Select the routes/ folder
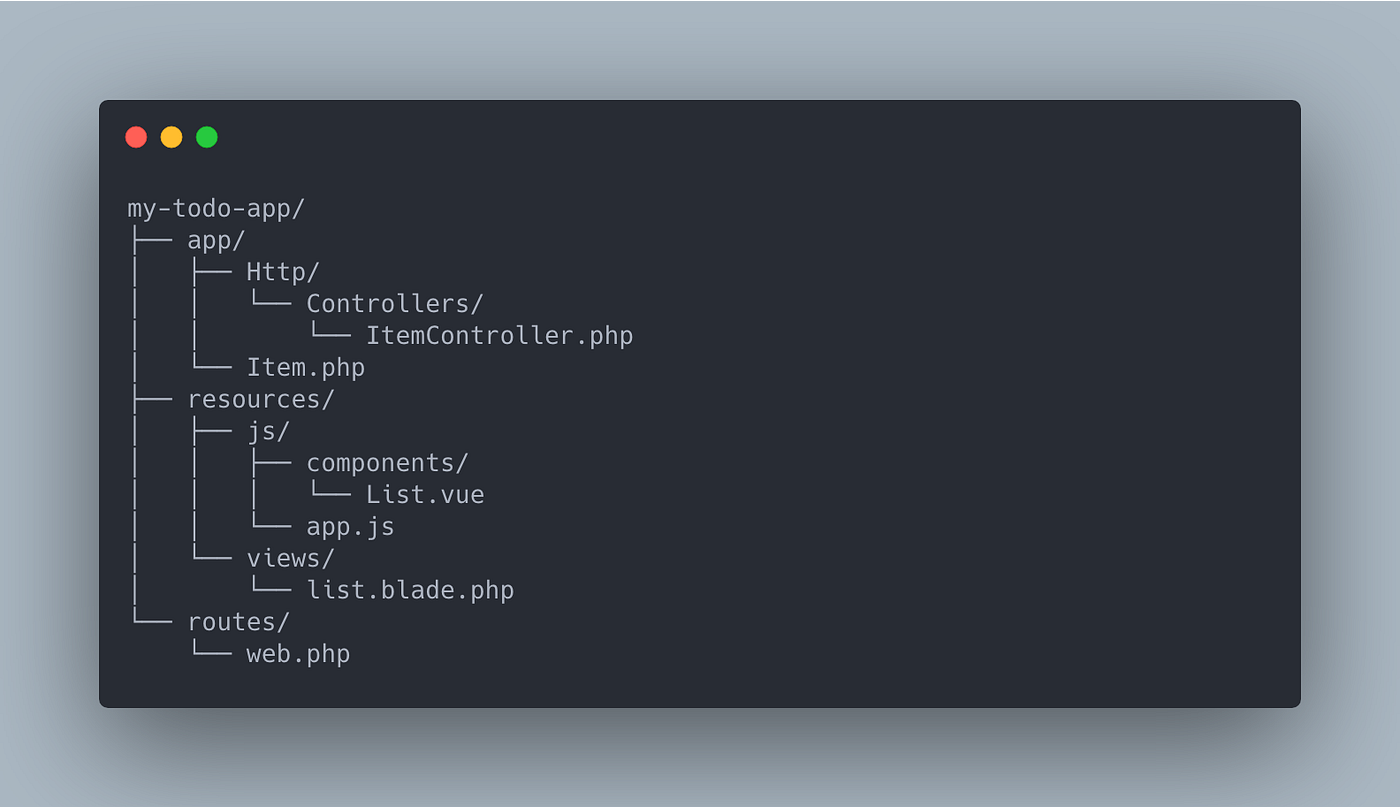This screenshot has height=808, width=1400. (238, 622)
